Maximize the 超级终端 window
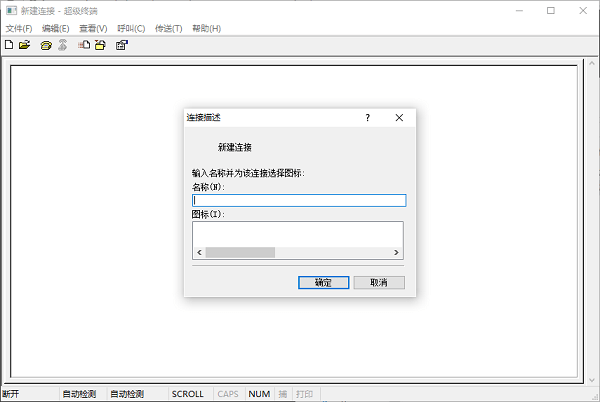This screenshot has height=402, width=600. (551, 11)
